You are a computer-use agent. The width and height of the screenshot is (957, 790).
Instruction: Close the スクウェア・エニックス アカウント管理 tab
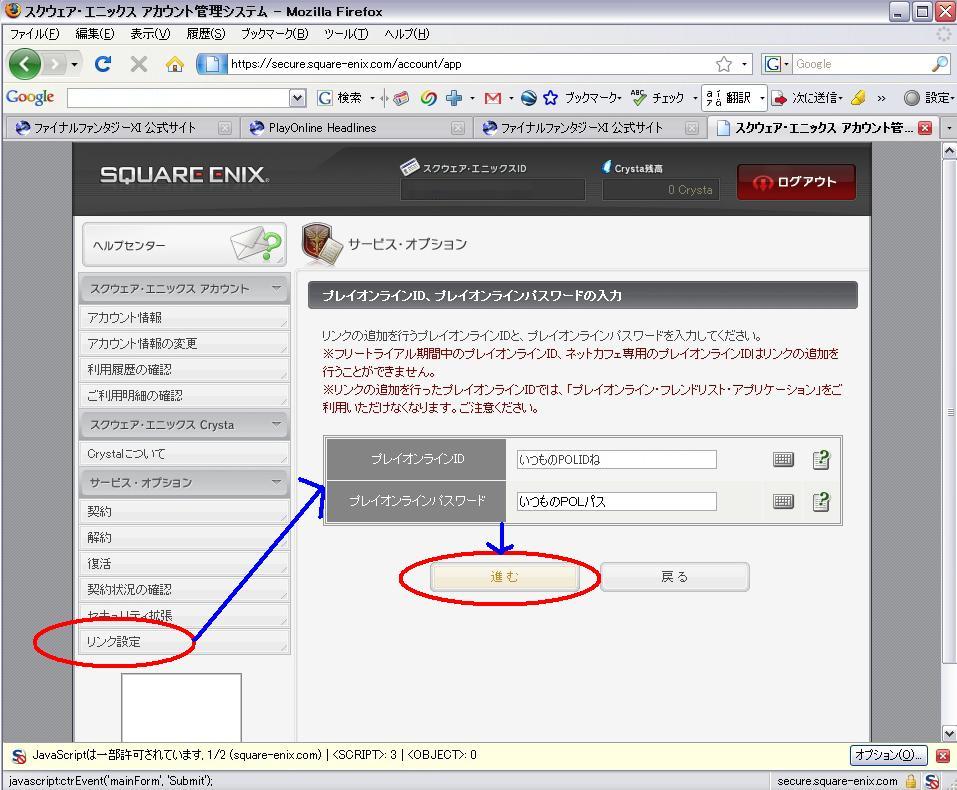(x=925, y=128)
